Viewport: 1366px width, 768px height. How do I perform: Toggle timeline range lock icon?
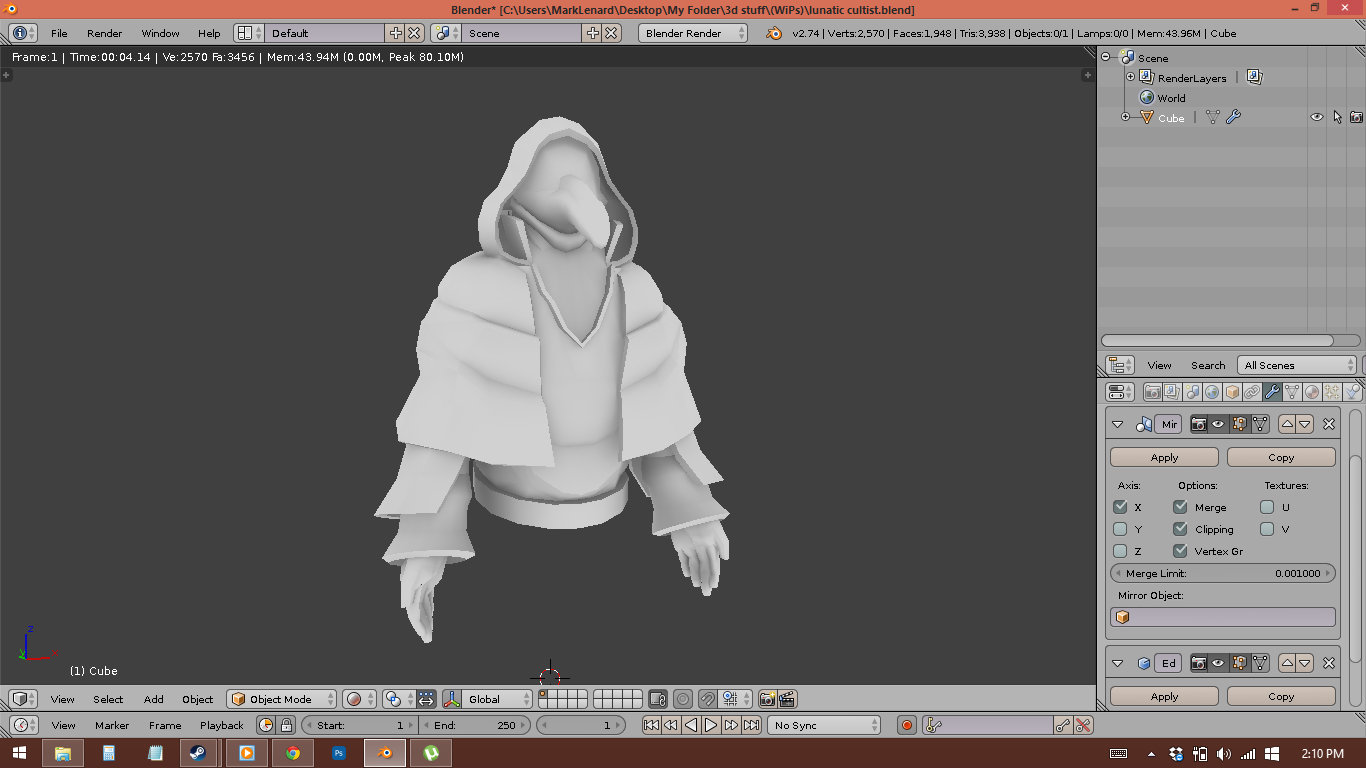click(286, 725)
